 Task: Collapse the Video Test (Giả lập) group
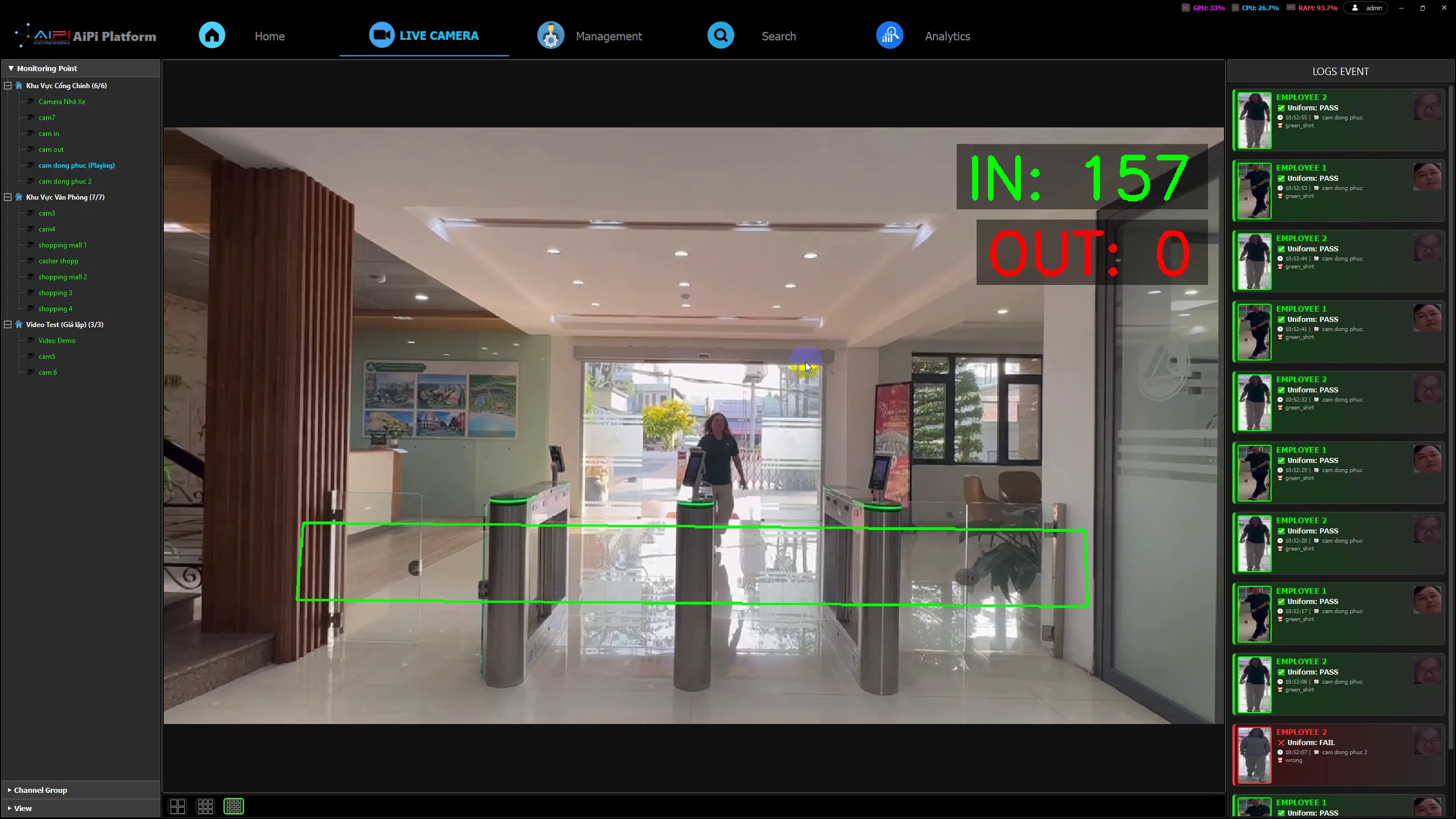8,324
